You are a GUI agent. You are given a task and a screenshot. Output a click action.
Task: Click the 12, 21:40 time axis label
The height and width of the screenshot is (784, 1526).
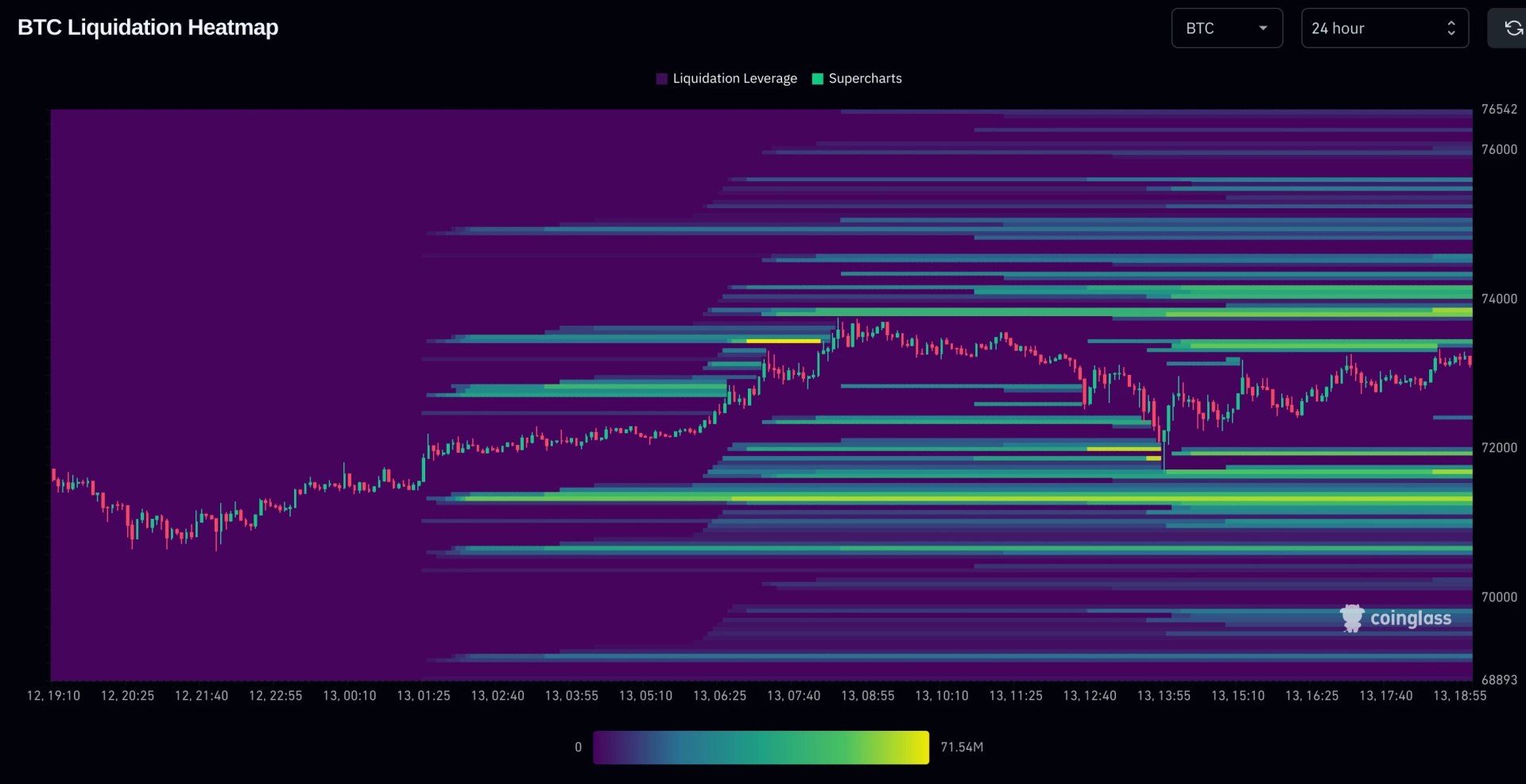click(x=201, y=696)
